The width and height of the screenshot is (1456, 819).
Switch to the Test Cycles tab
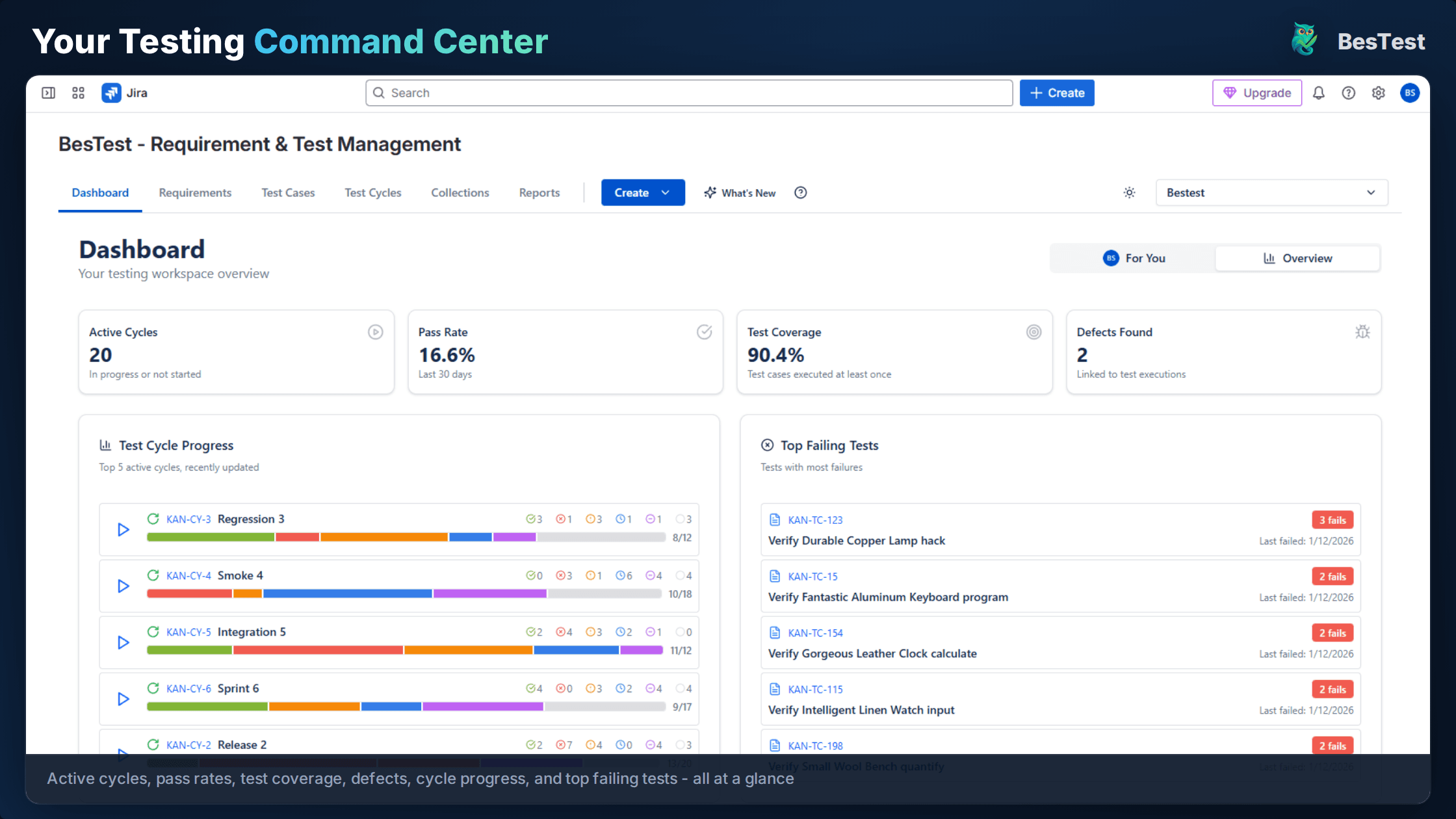(x=372, y=192)
